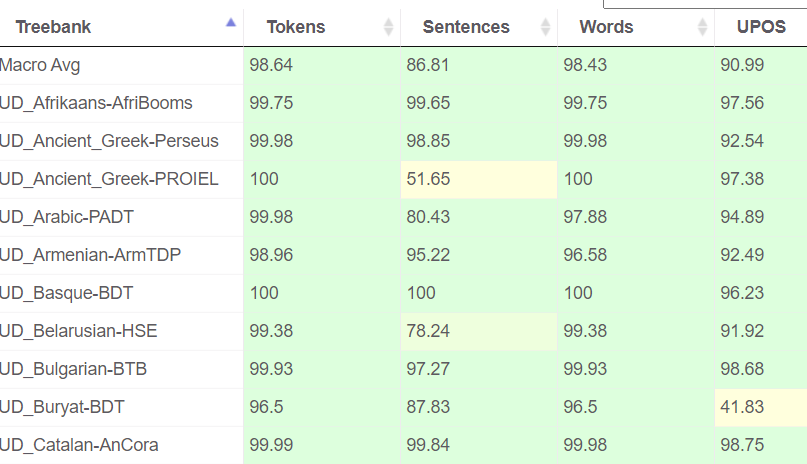Click Perseus UPOS value 92.54

tap(742, 141)
